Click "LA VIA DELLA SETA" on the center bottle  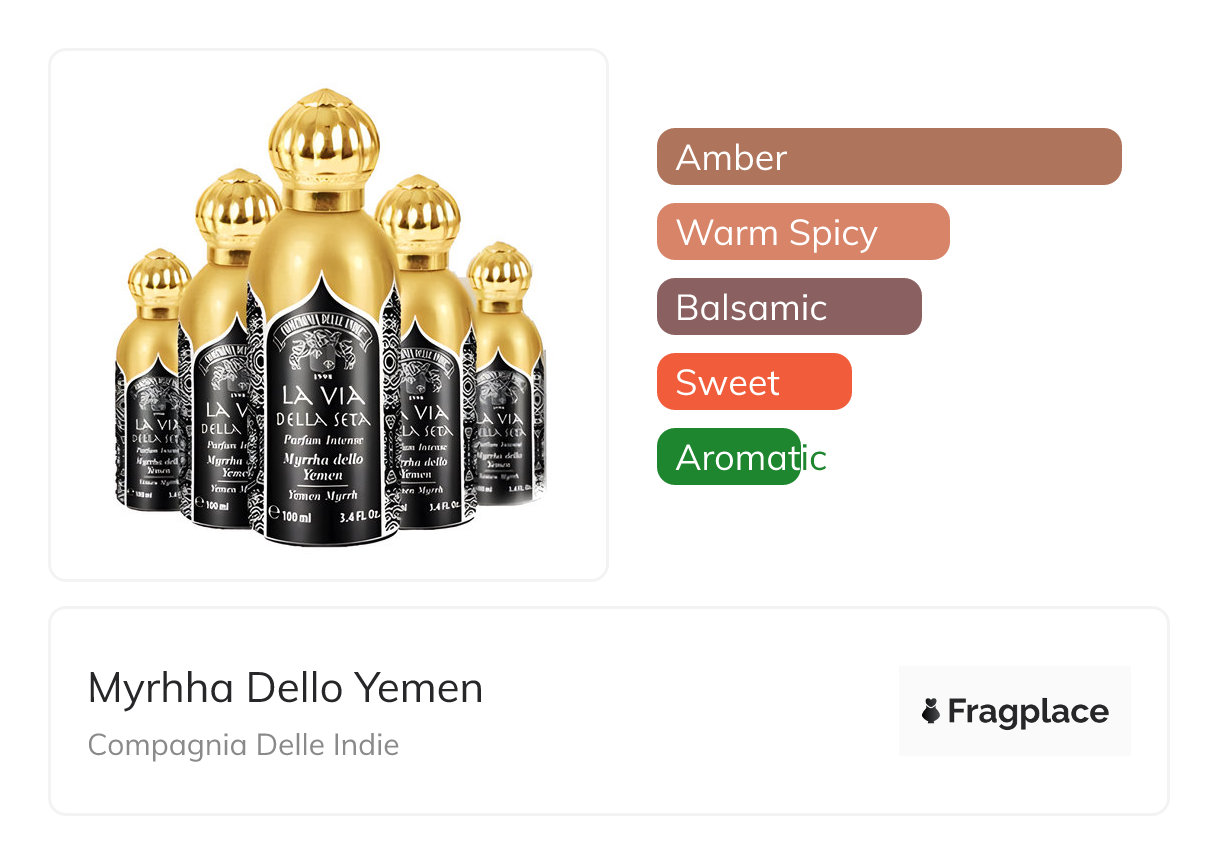coord(323,408)
